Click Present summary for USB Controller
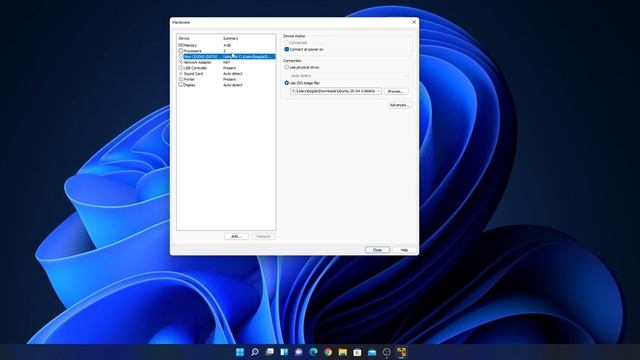Screen dimensions: 640x360 pyautogui.click(x=229, y=68)
